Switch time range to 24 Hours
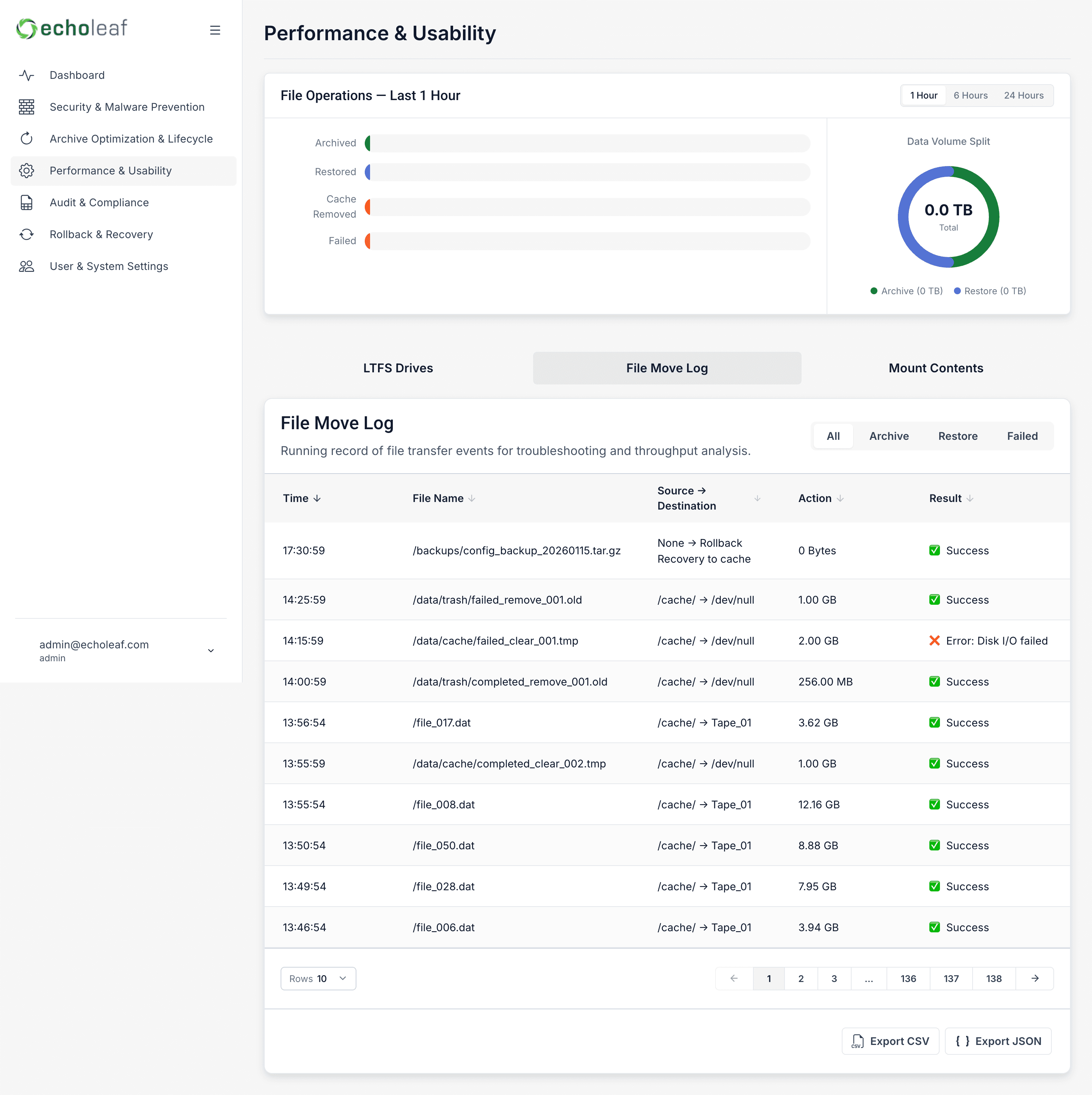The height and width of the screenshot is (1095, 1092). [1023, 95]
